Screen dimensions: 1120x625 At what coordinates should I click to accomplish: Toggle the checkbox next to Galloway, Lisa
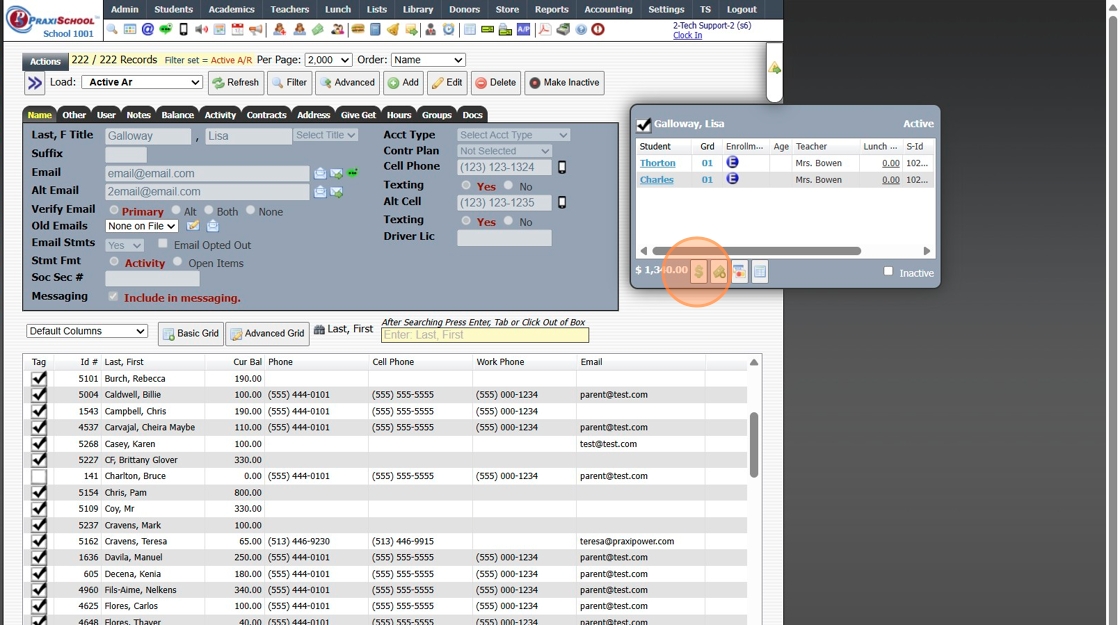tap(644, 124)
